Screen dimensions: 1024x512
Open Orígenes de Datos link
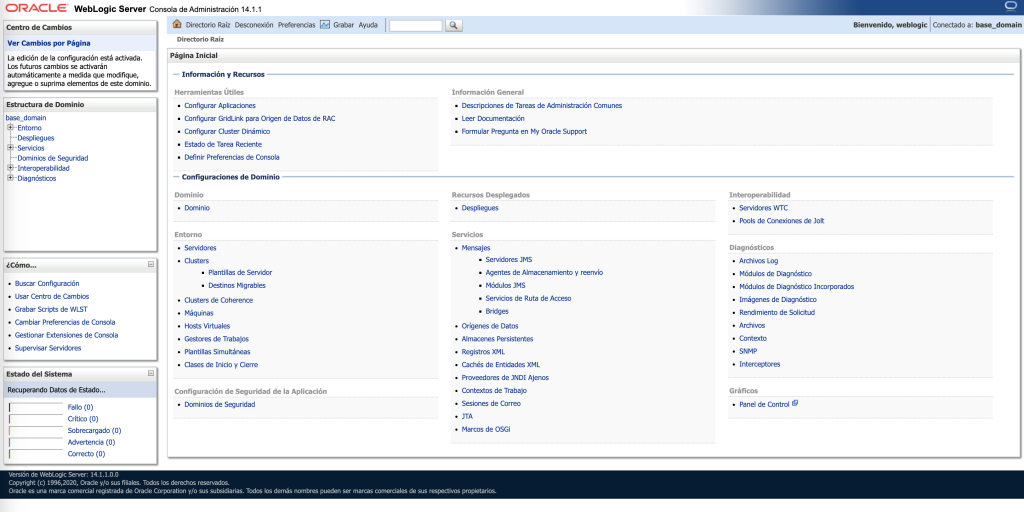click(490, 326)
